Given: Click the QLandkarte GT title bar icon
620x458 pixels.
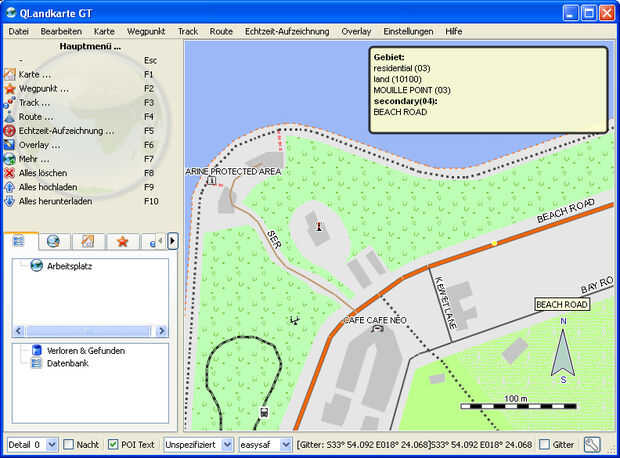Looking at the screenshot, I should [11, 13].
